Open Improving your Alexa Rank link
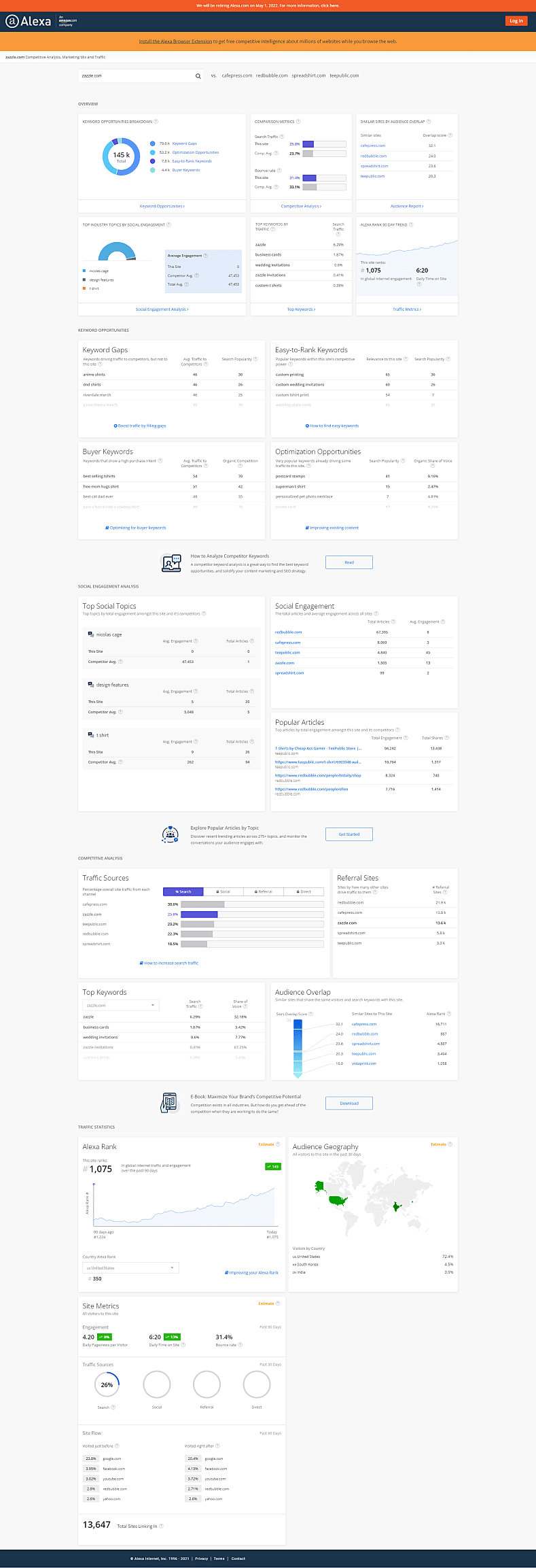Viewport: 536px width, 1568px height. click(251, 1272)
